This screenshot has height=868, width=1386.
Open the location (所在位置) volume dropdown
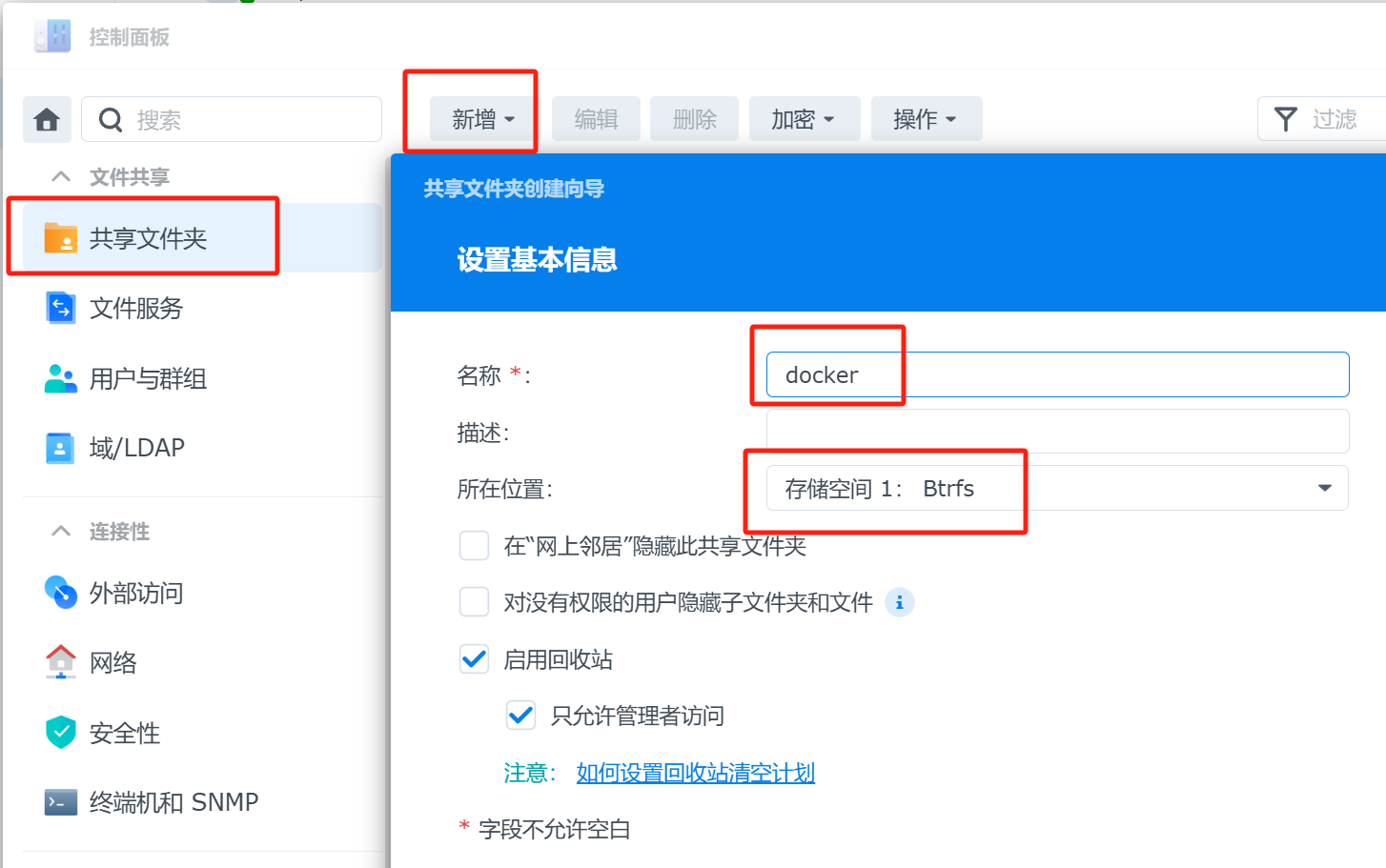pyautogui.click(x=1056, y=488)
